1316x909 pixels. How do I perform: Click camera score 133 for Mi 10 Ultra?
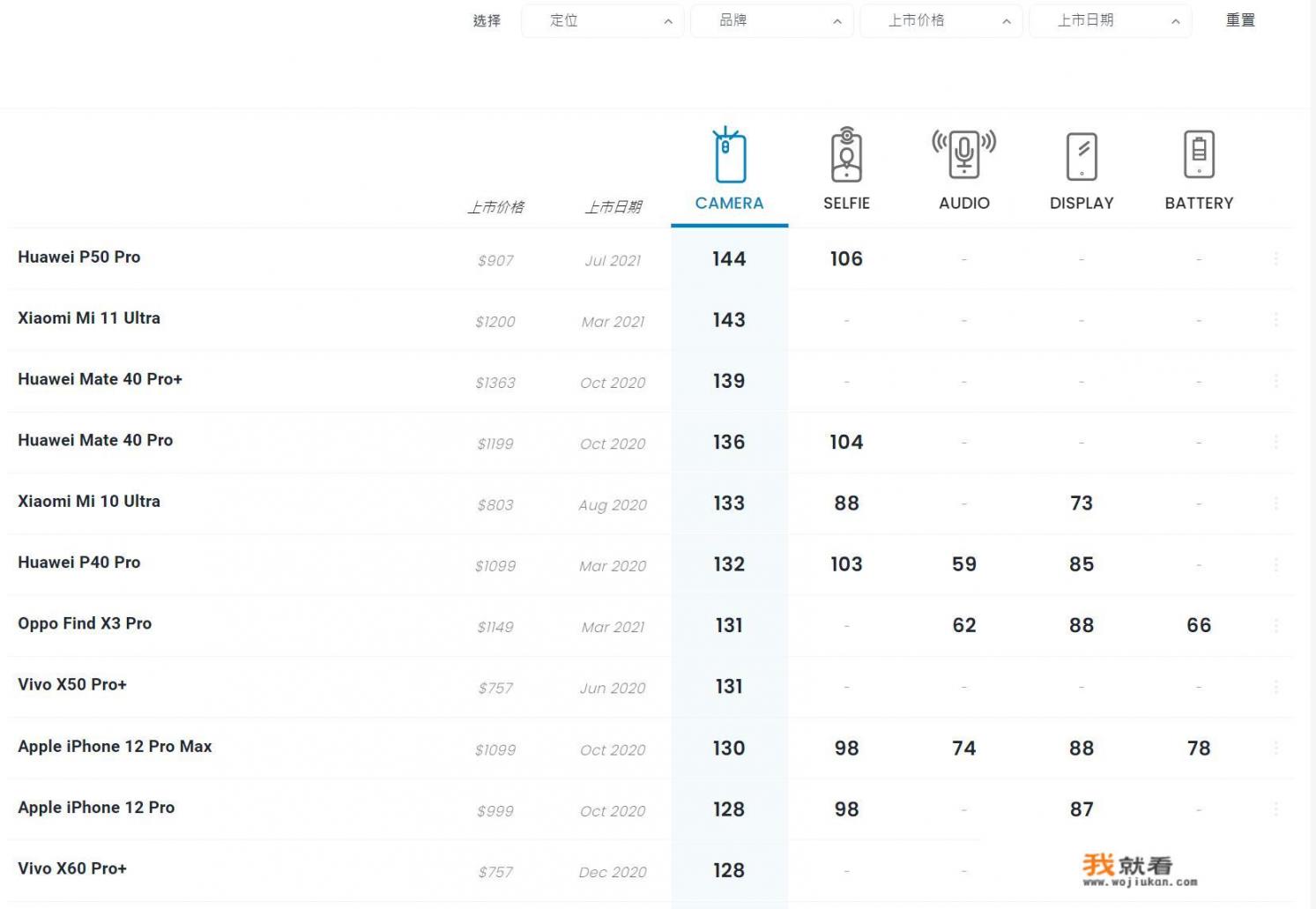pos(729,503)
